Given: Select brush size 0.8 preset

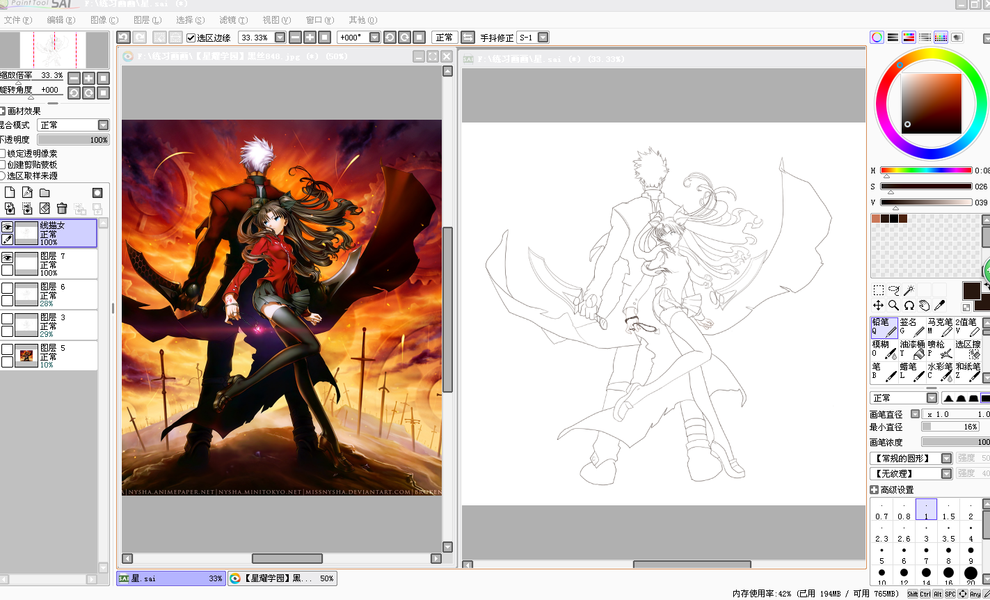Looking at the screenshot, I should tap(904, 510).
